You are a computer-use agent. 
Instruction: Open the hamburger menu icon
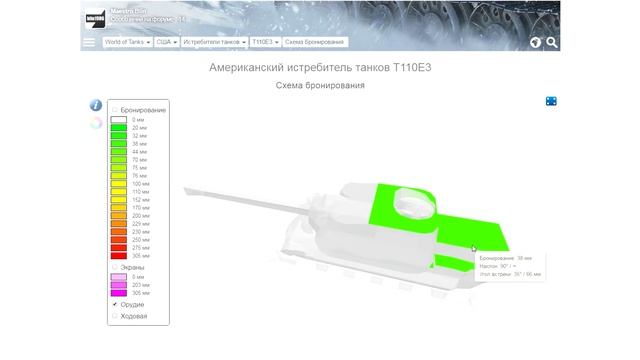[89, 42]
